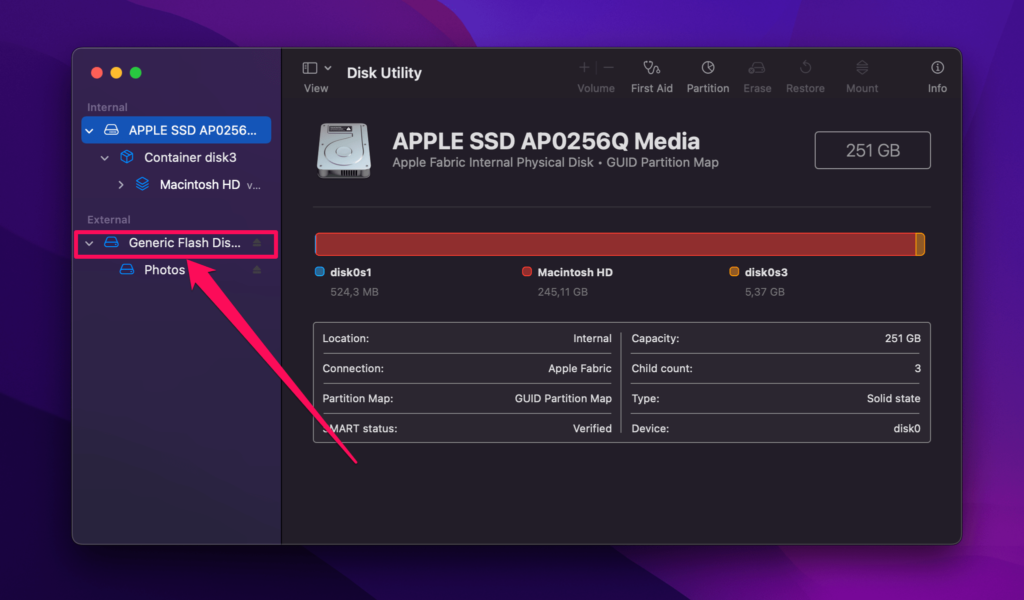
Task: Click the red Macintosh HD usage bar
Action: (x=615, y=244)
